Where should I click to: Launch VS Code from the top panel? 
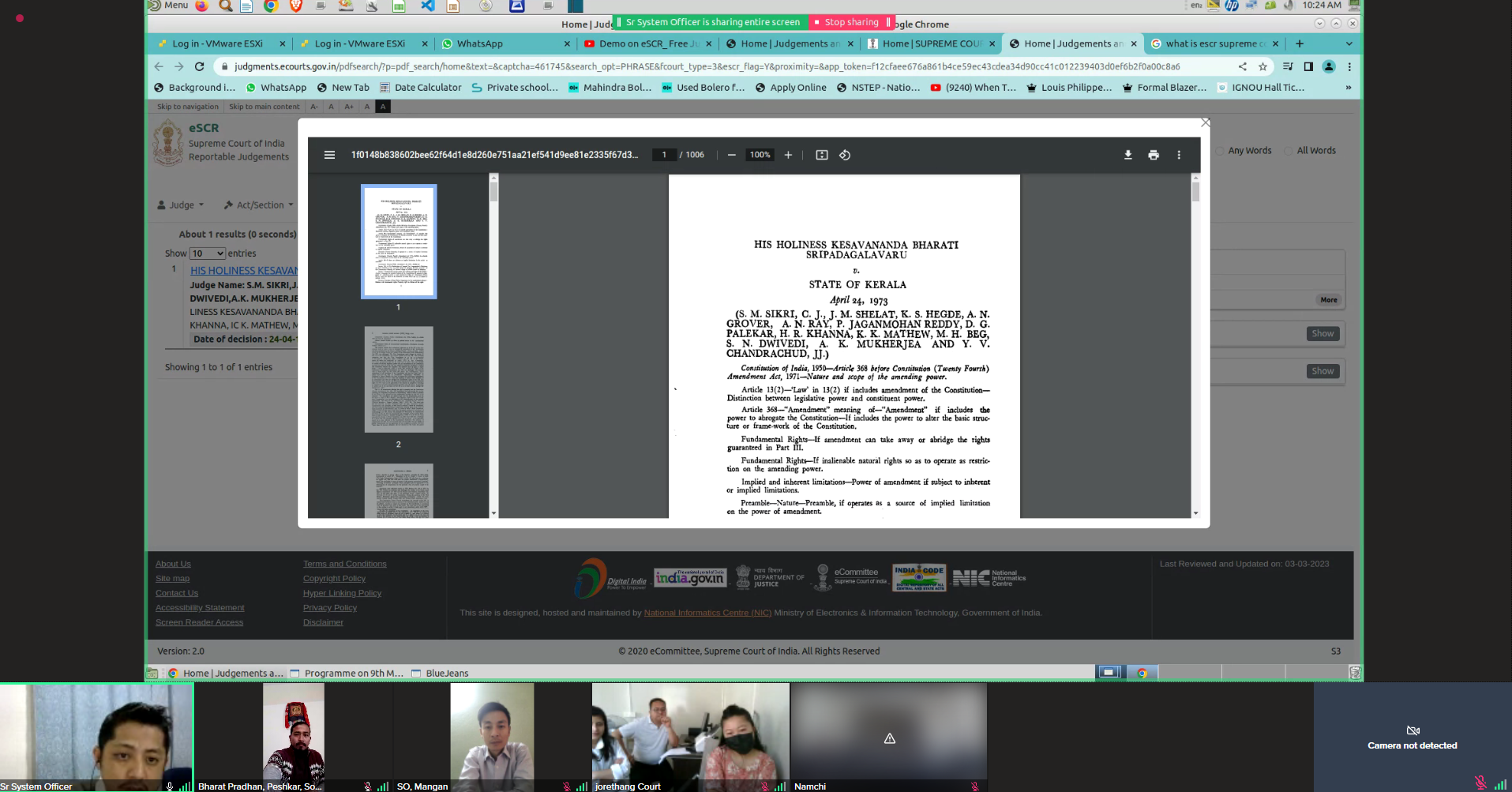[427, 6]
